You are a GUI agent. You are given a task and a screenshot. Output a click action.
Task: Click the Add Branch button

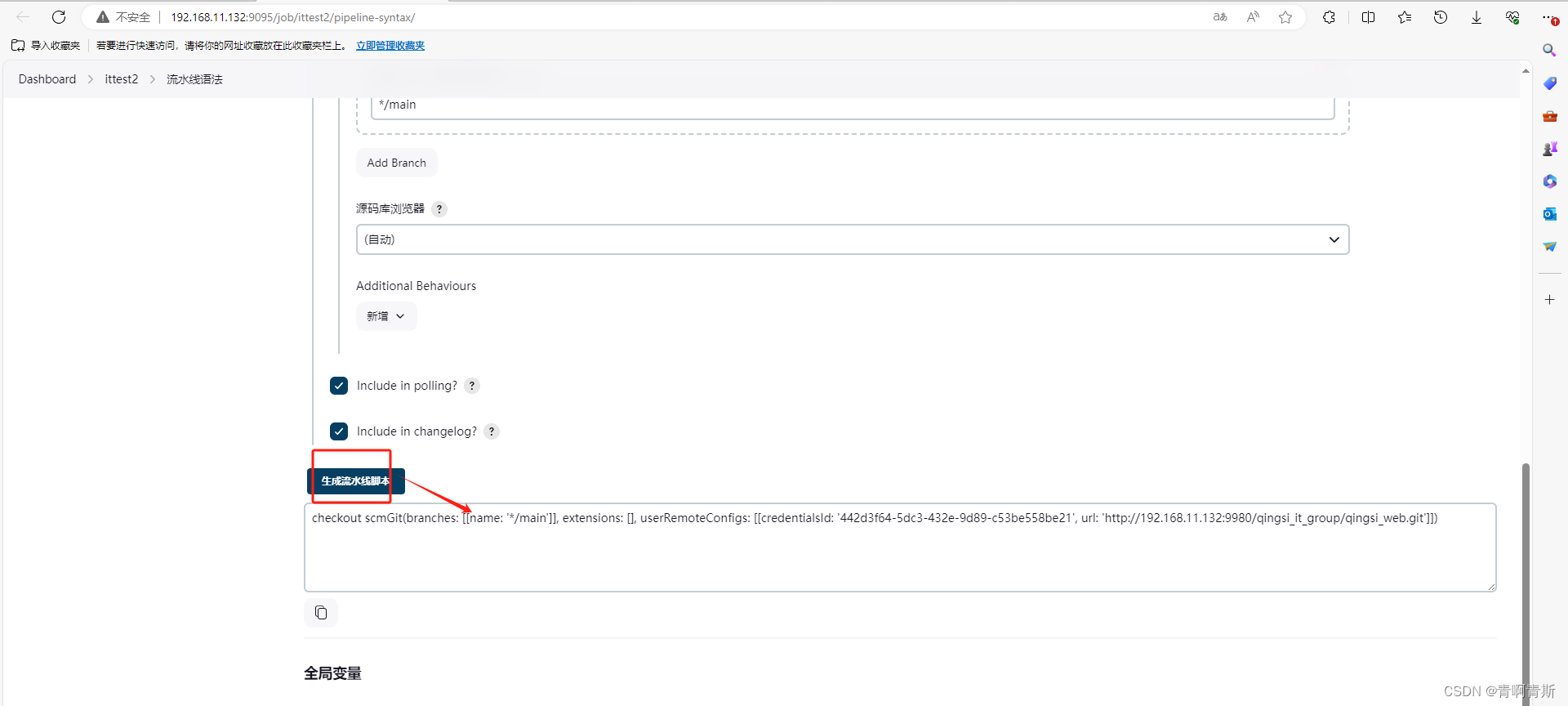397,163
